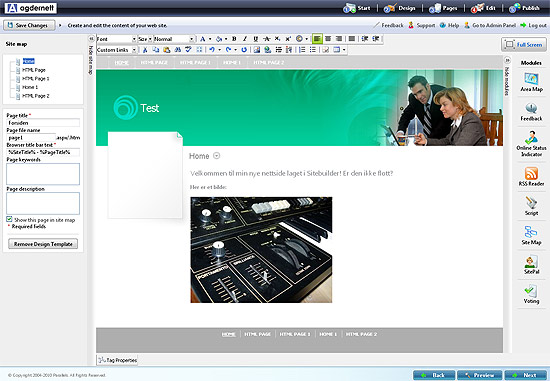Click the Save Changes button
Viewport: 550px width, 381px height.
click(x=29, y=25)
